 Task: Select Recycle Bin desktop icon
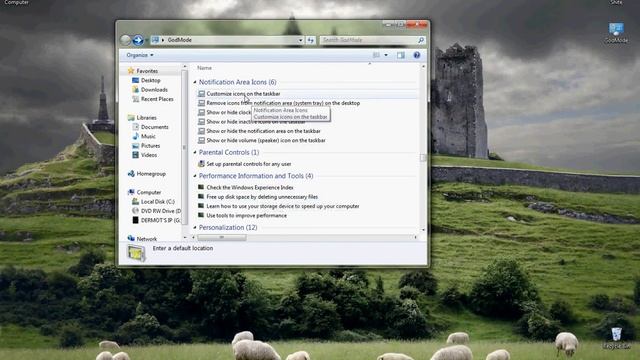(x=616, y=337)
